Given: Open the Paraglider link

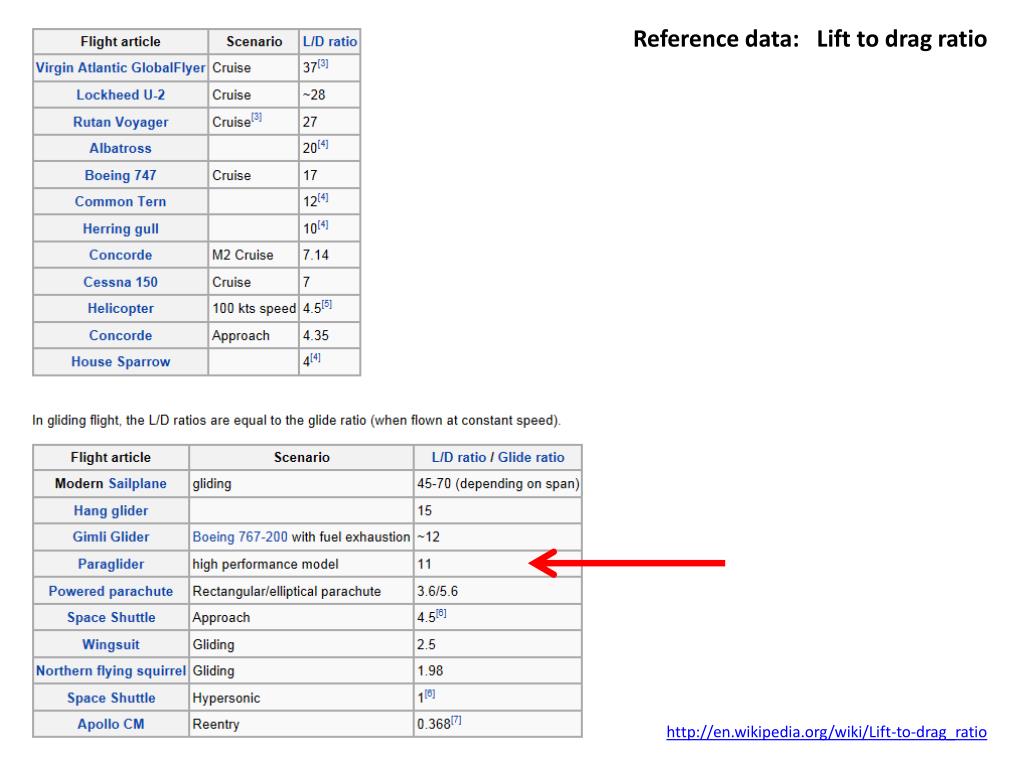Looking at the screenshot, I should tap(110, 564).
